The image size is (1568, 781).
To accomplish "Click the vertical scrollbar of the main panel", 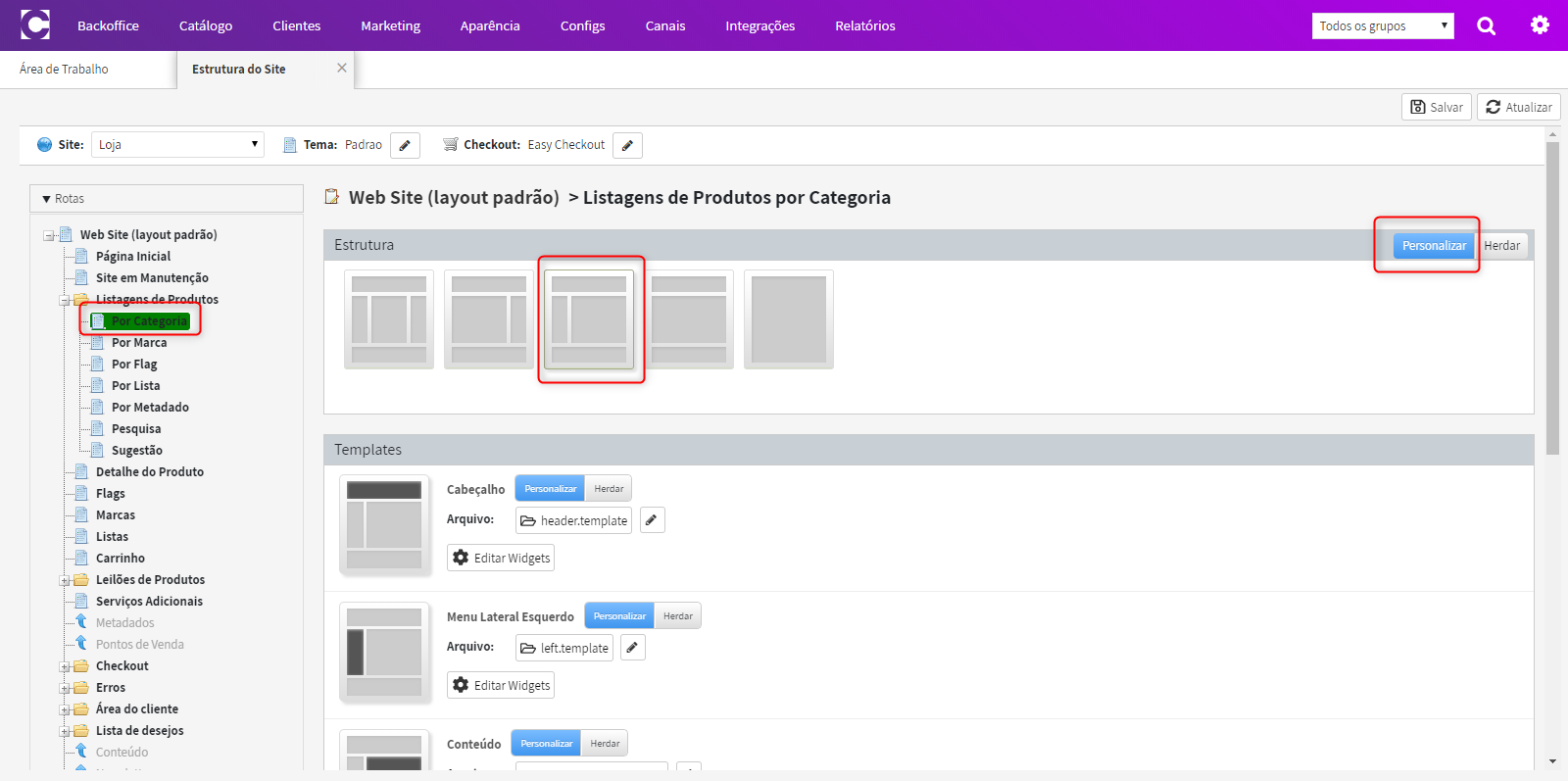I will [x=1552, y=298].
